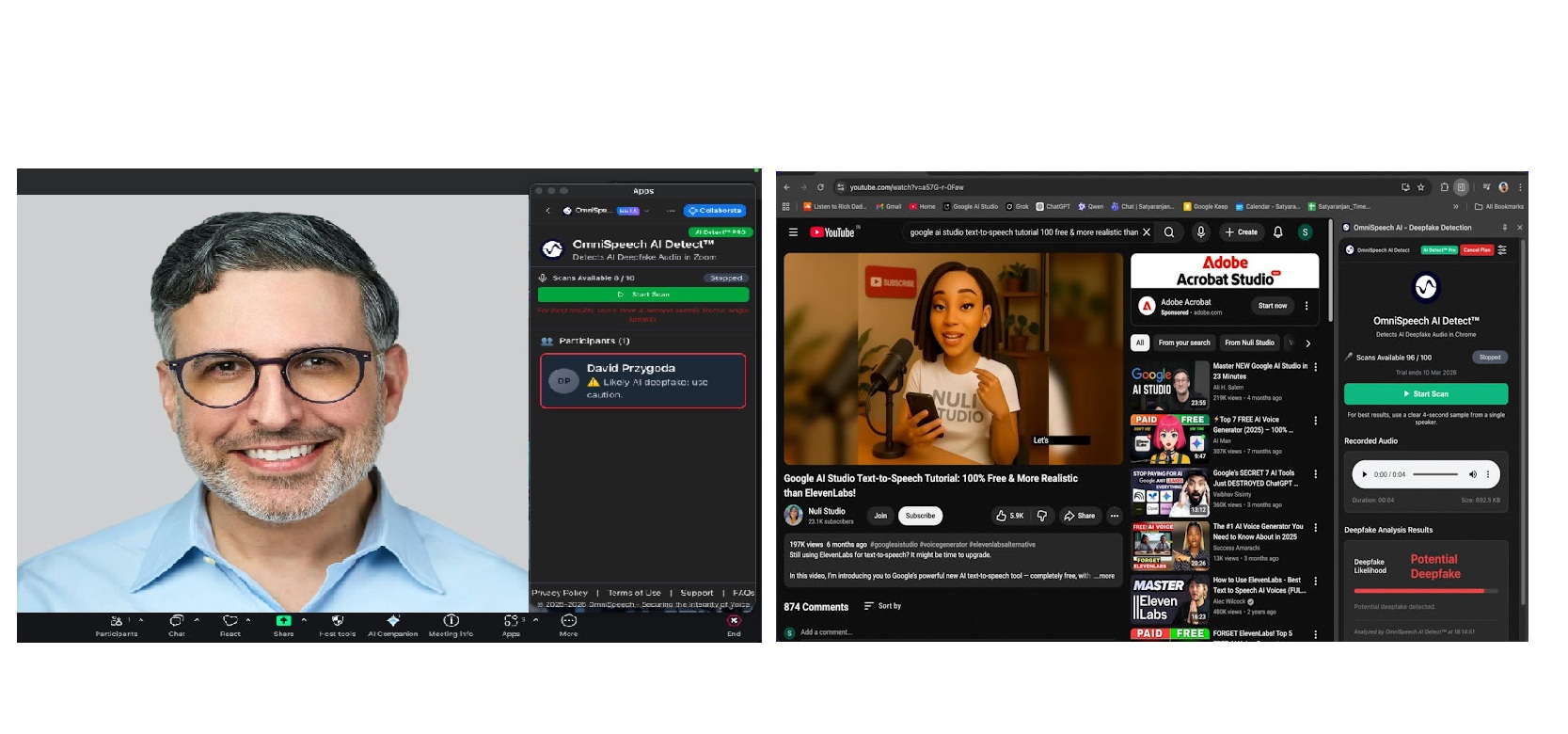Click YouTube voice search microphone icon
The height and width of the screenshot is (734, 1568).
1200,232
